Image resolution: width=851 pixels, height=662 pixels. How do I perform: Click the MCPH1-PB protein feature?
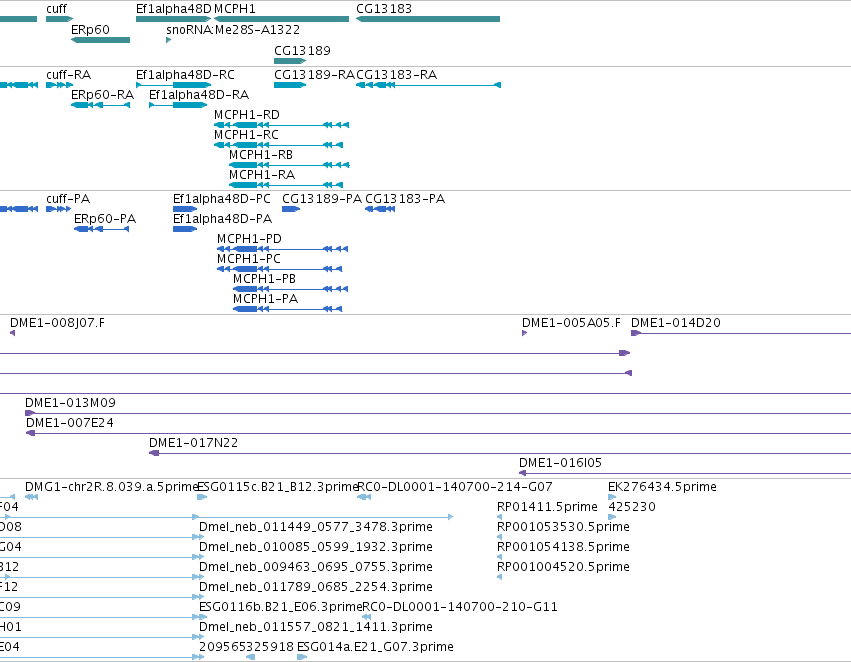tap(290, 289)
